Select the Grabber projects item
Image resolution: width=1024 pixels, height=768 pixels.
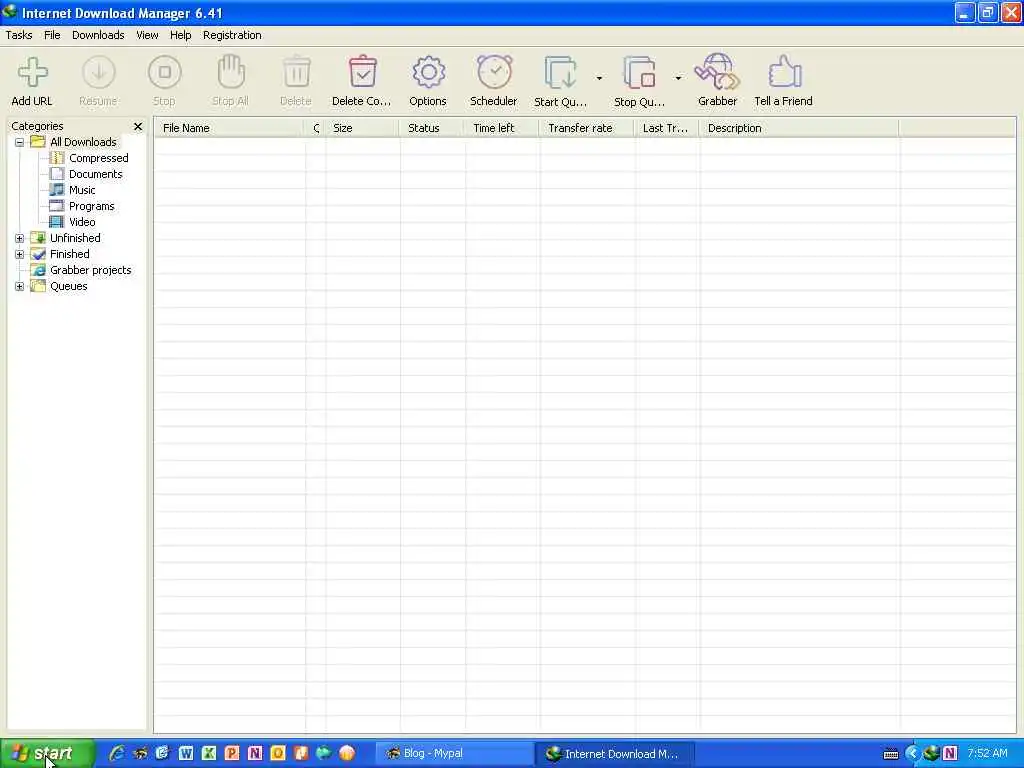91,270
